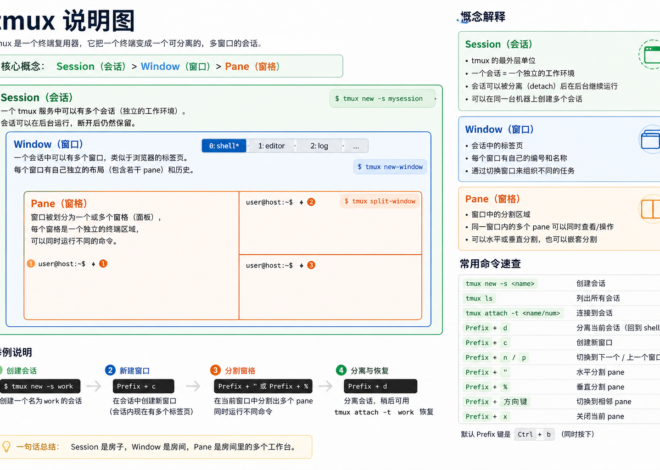Click the n key chip in the command table
Screen dimensions: 660x470
click(505, 357)
